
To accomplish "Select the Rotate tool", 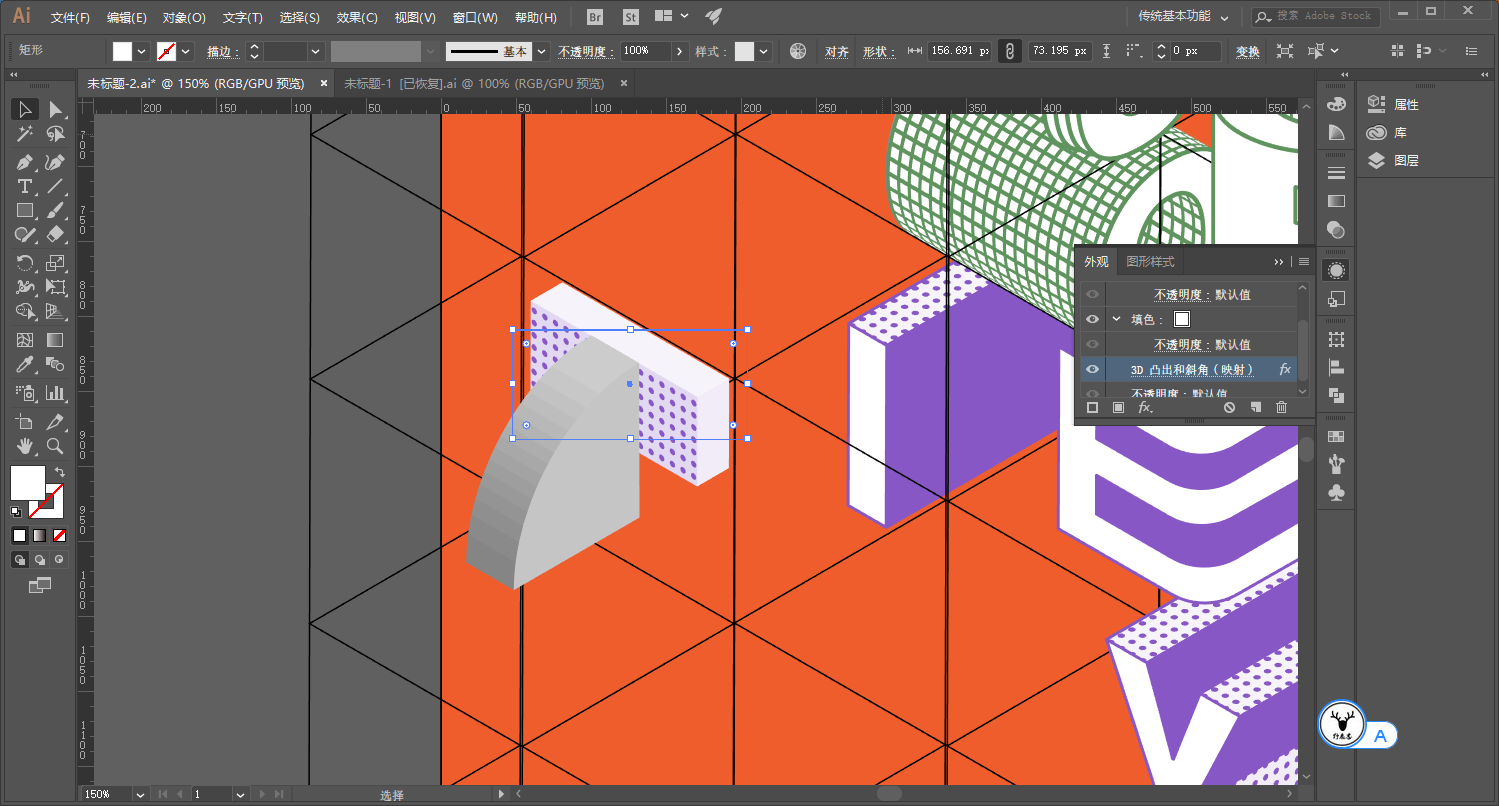I will click(x=26, y=263).
